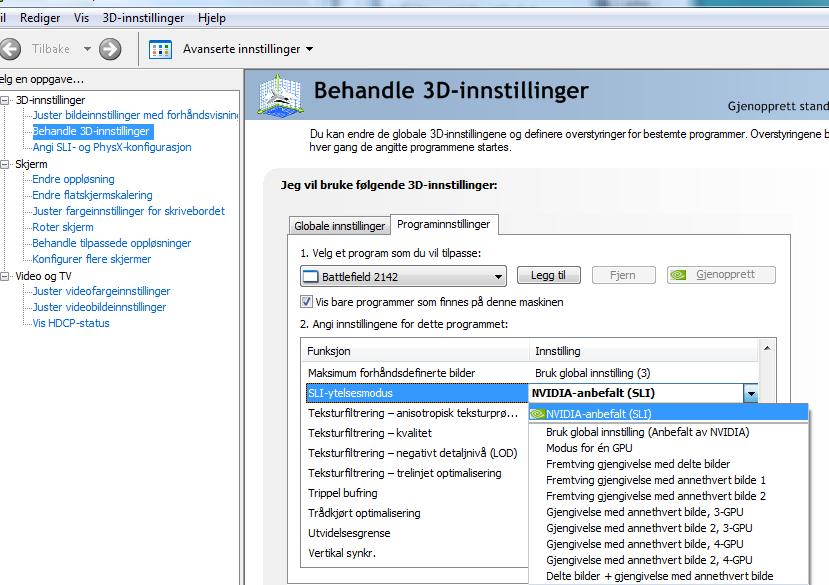Open Juster videofargeinnstillinger
The image size is (829, 585).
click(102, 291)
